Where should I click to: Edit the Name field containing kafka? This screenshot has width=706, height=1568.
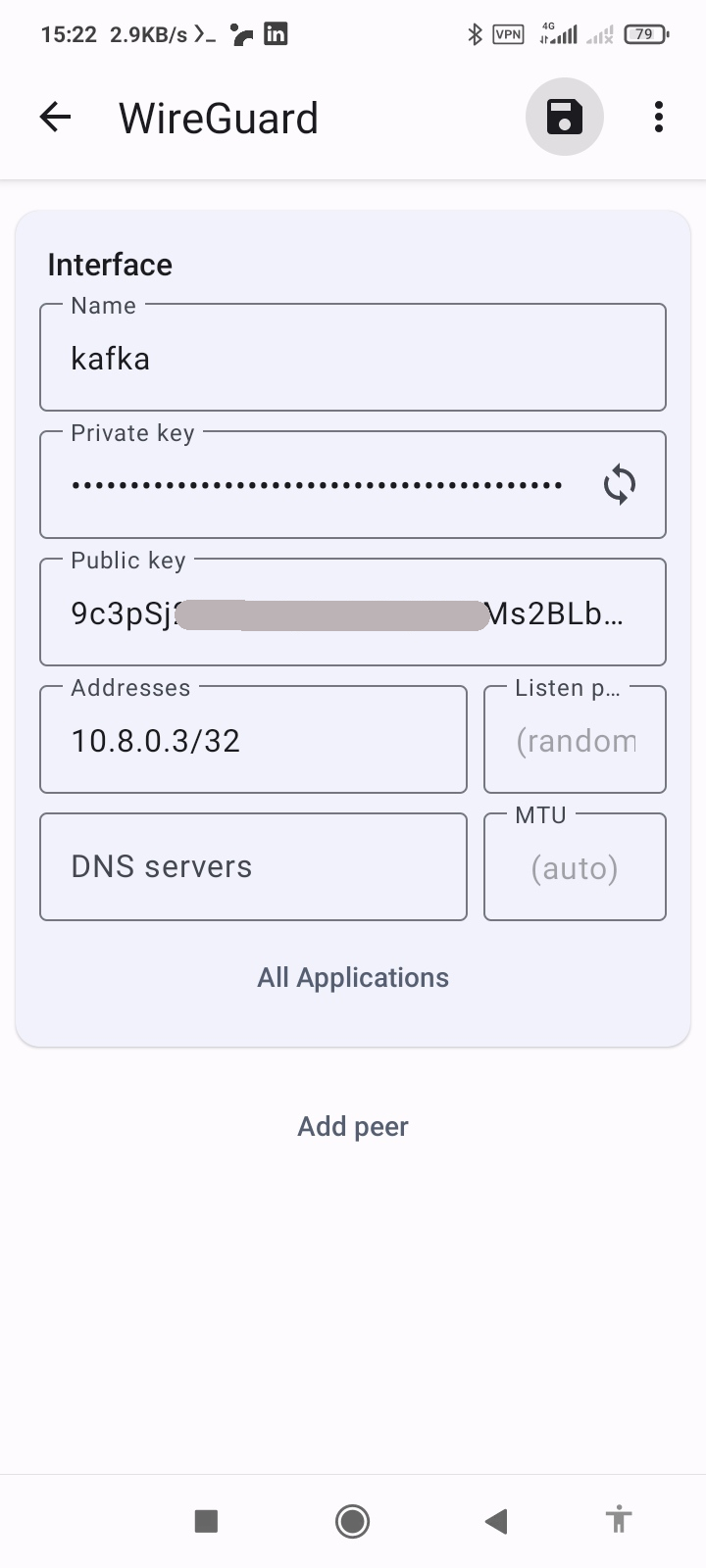point(352,359)
